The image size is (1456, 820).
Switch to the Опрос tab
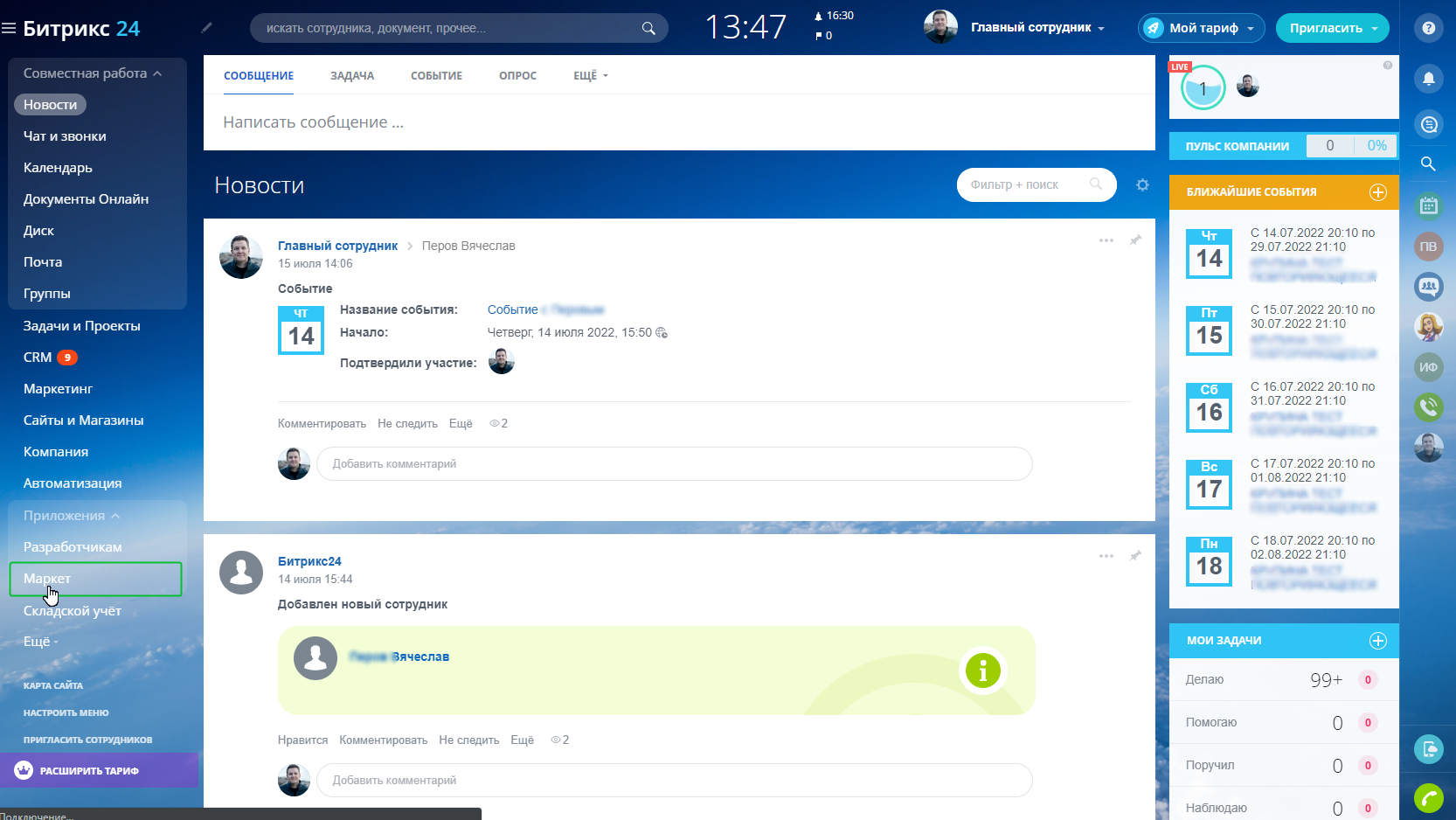[517, 76]
